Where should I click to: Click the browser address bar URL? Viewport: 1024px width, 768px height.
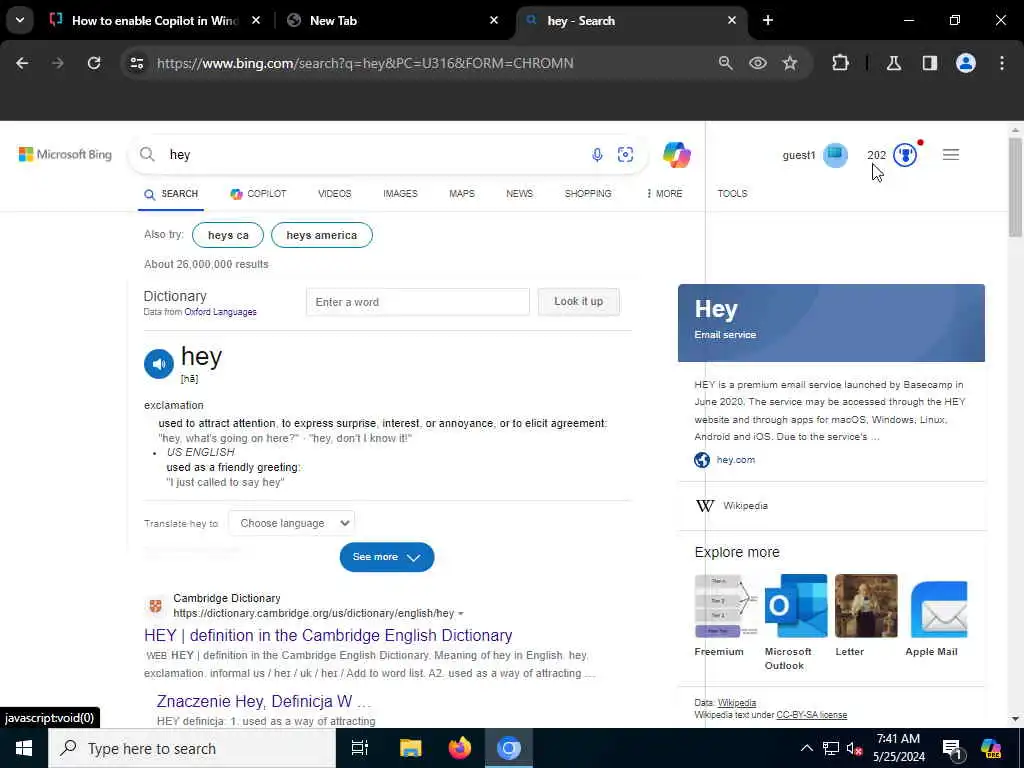click(366, 63)
